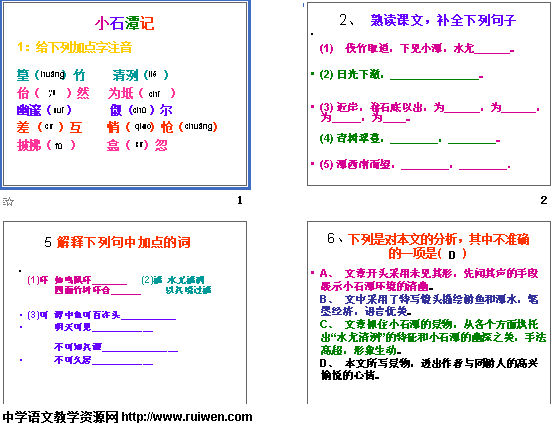Select the slide 2 thumbnail about 补全下列句子
The height and width of the screenshot is (424, 553).
(429, 94)
